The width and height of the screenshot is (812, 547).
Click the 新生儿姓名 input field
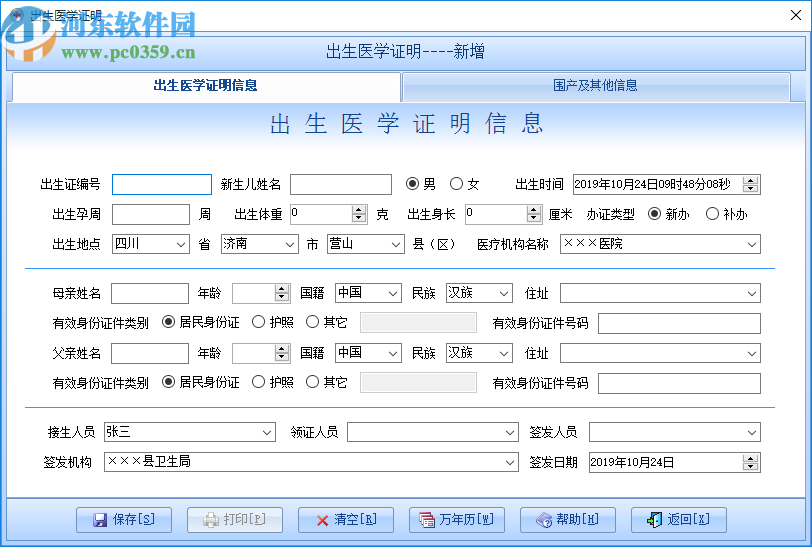[x=341, y=184]
